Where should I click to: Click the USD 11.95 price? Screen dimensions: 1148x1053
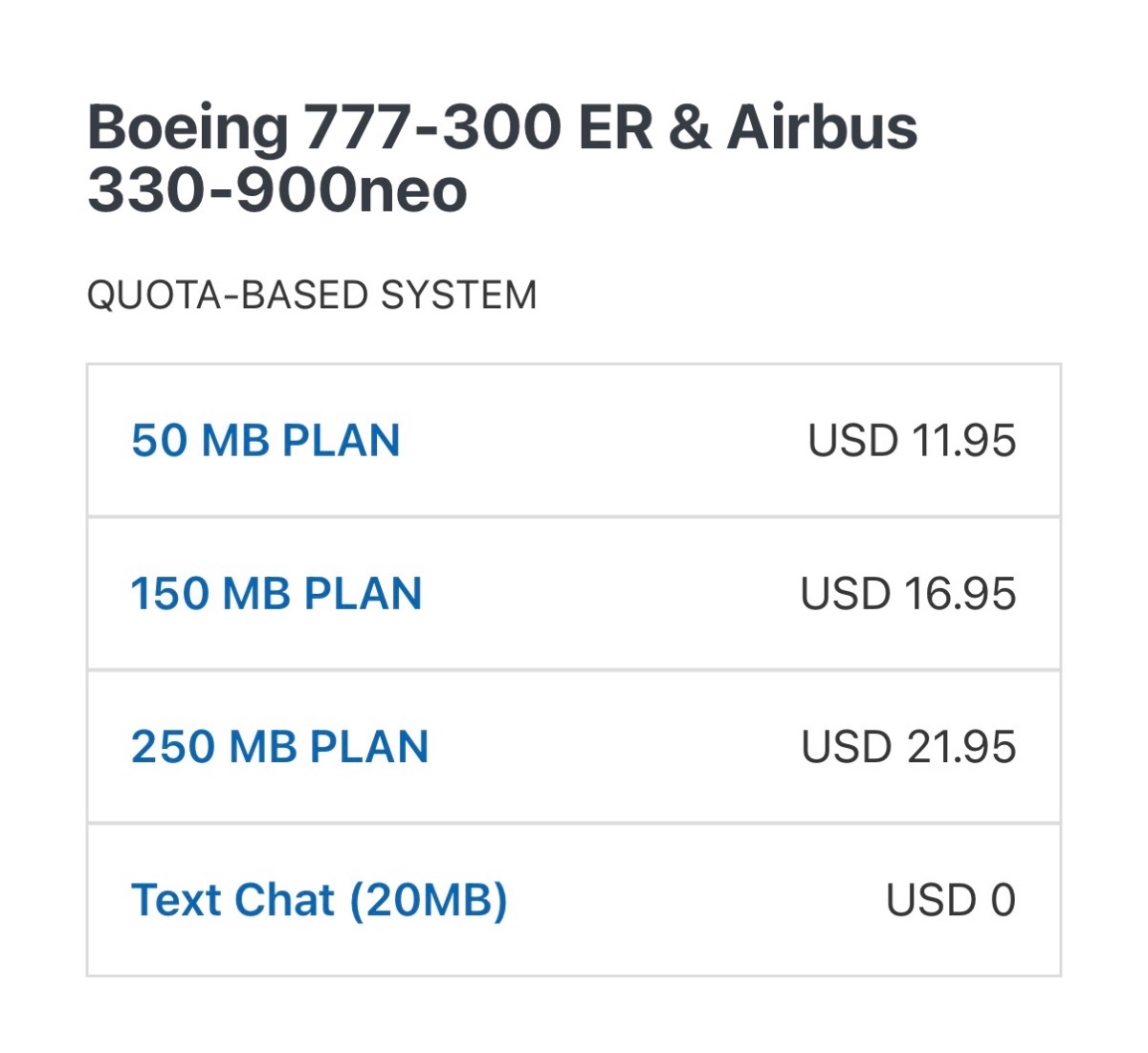click(911, 441)
